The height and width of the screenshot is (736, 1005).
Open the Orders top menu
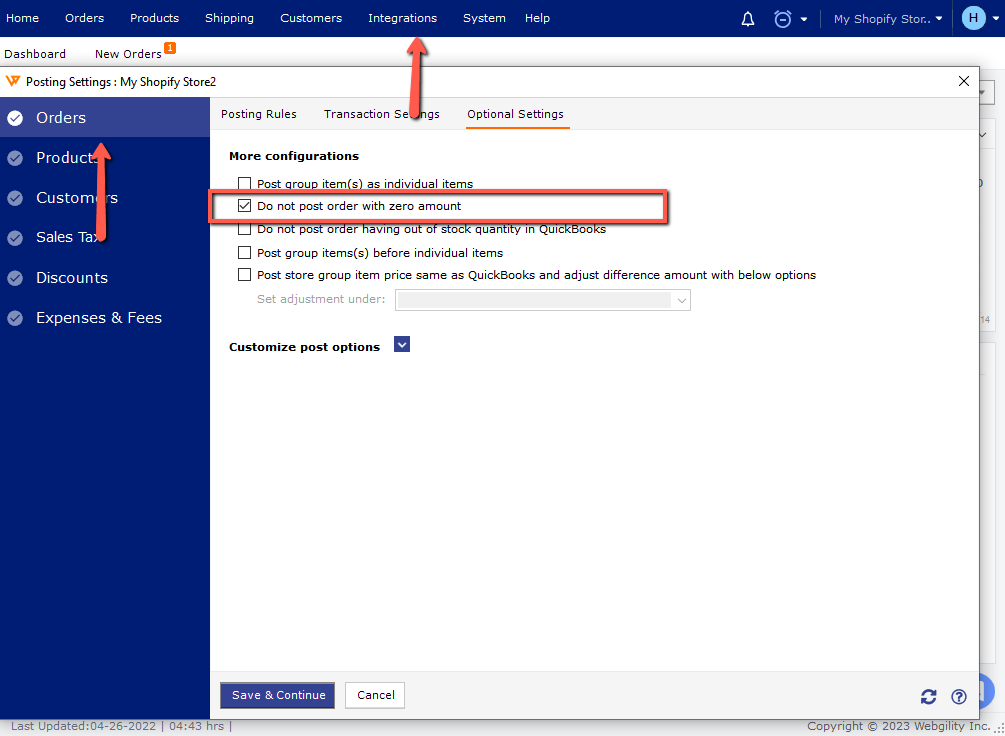pos(85,18)
